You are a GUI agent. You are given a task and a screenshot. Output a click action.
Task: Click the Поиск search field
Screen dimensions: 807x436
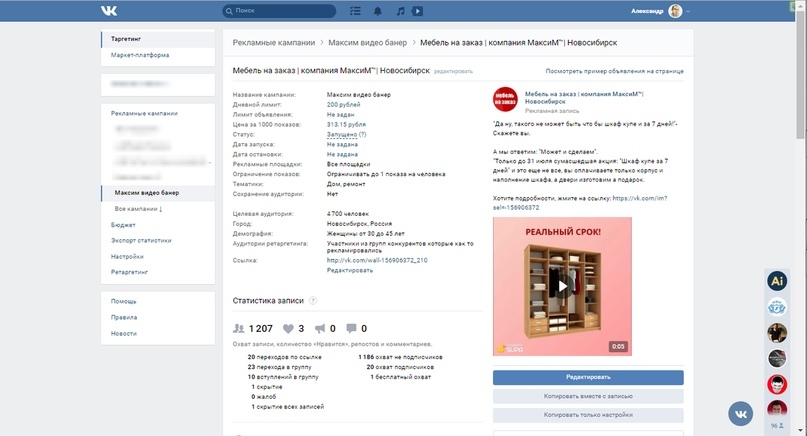279,11
